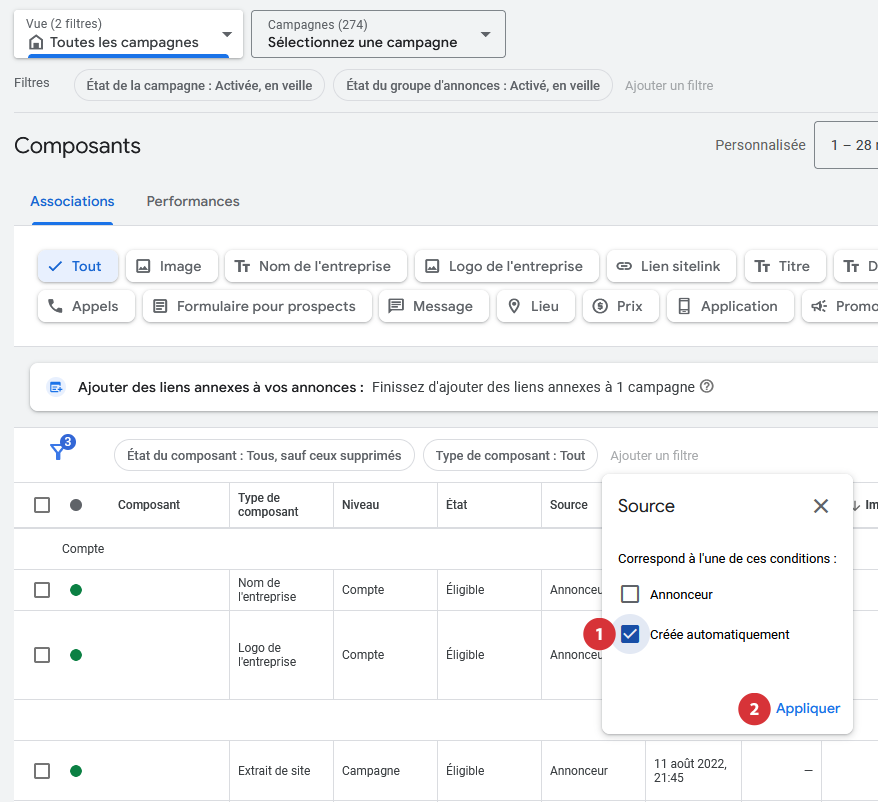
Task: Sort by the État column header
Action: tap(456, 505)
